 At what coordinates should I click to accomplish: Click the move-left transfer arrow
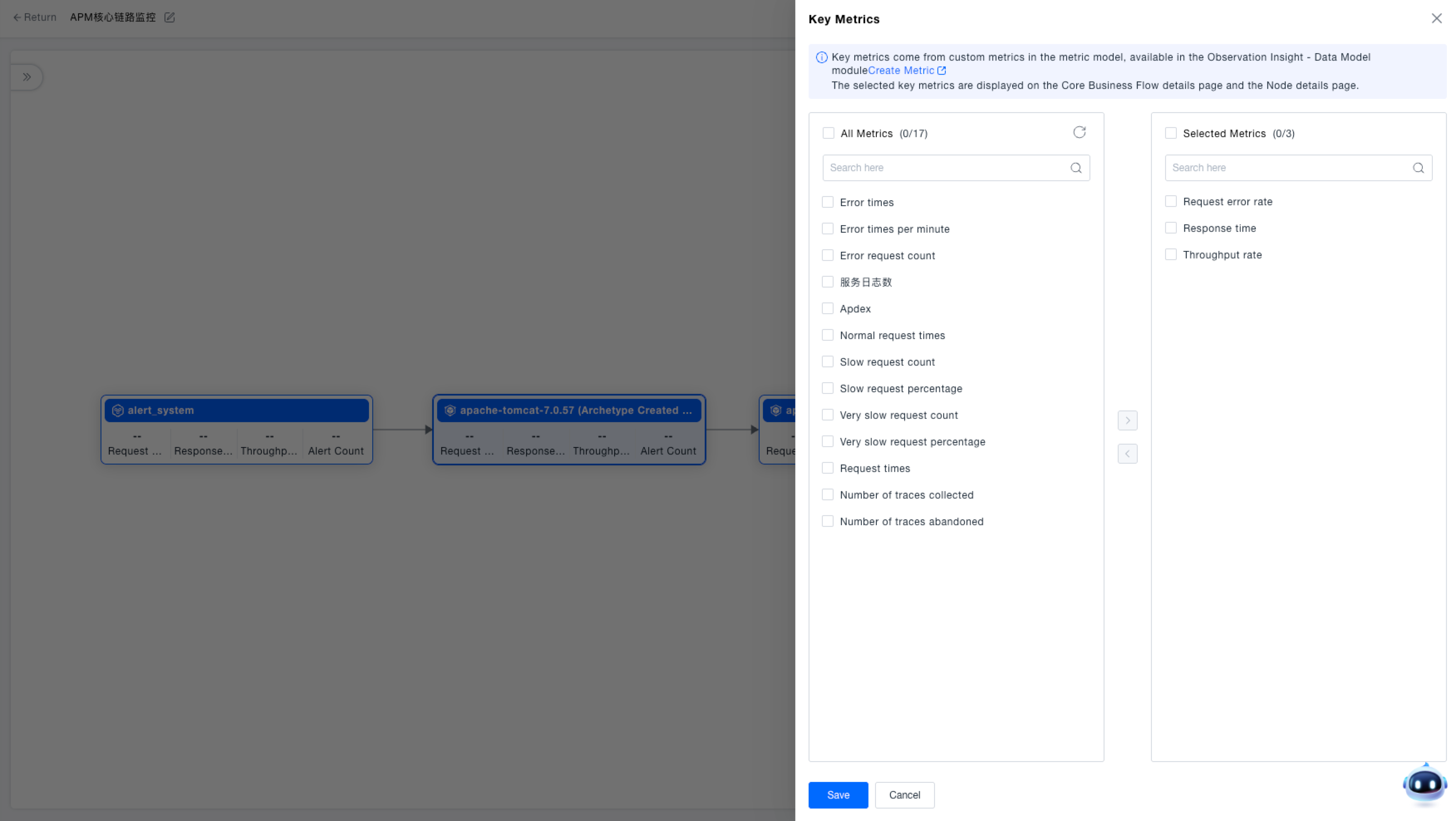click(x=1127, y=454)
